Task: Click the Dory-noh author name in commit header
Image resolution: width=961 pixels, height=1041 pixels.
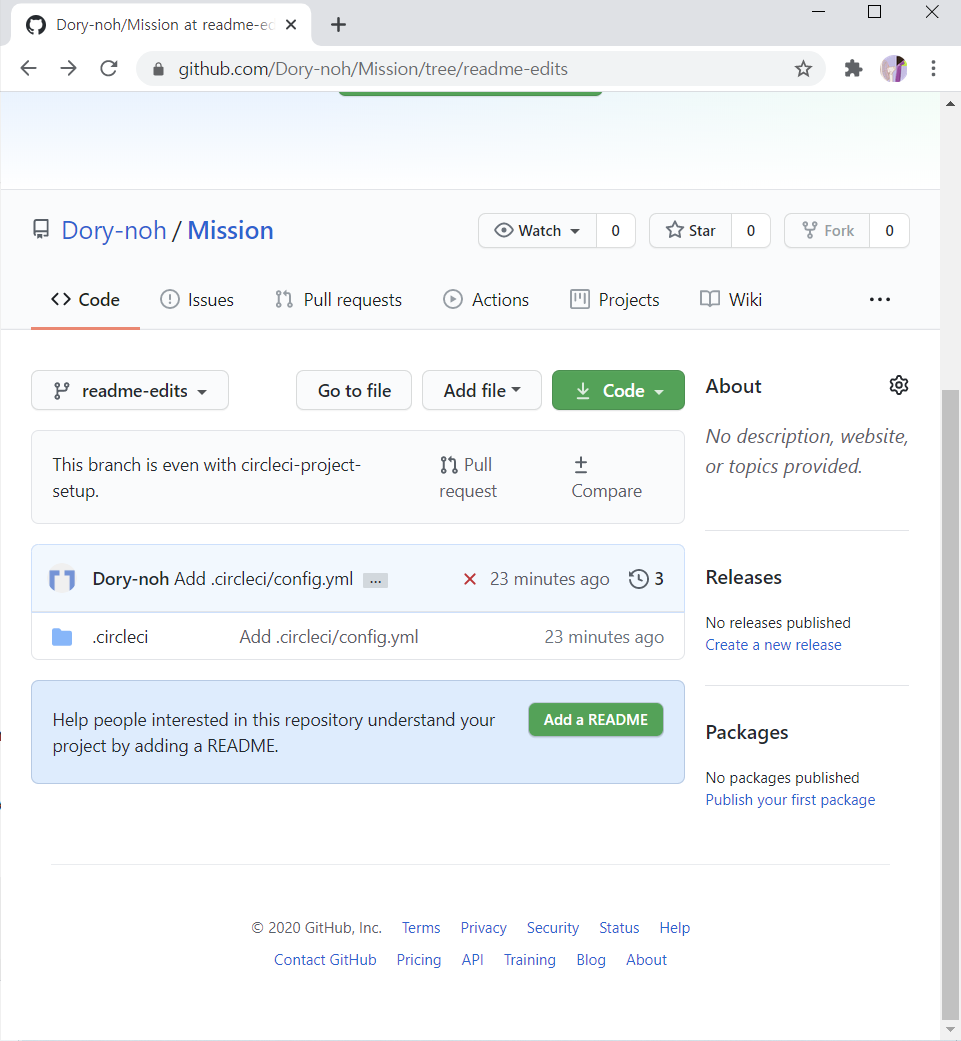Action: tap(131, 579)
